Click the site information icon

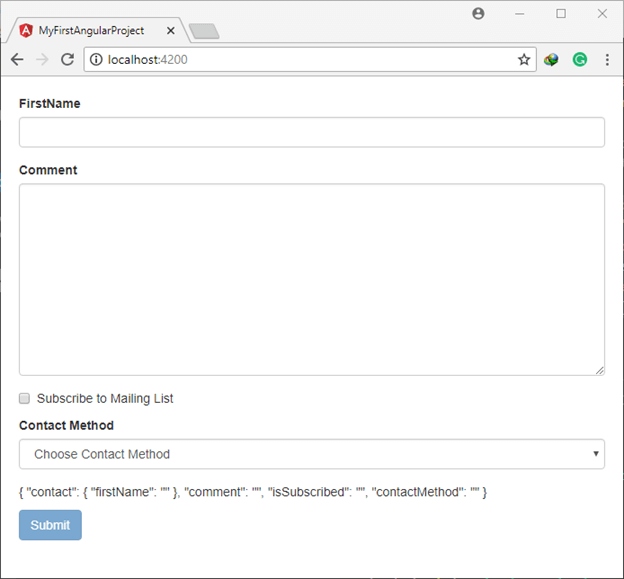[96, 60]
